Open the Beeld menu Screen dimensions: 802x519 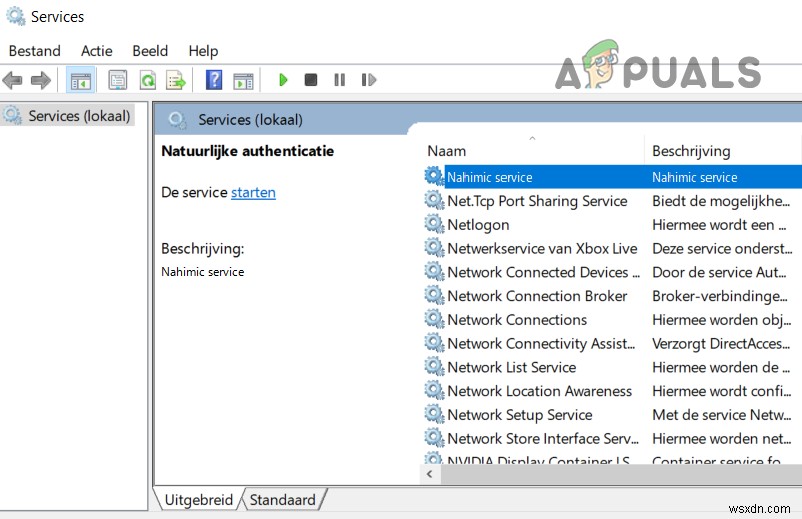coord(150,51)
